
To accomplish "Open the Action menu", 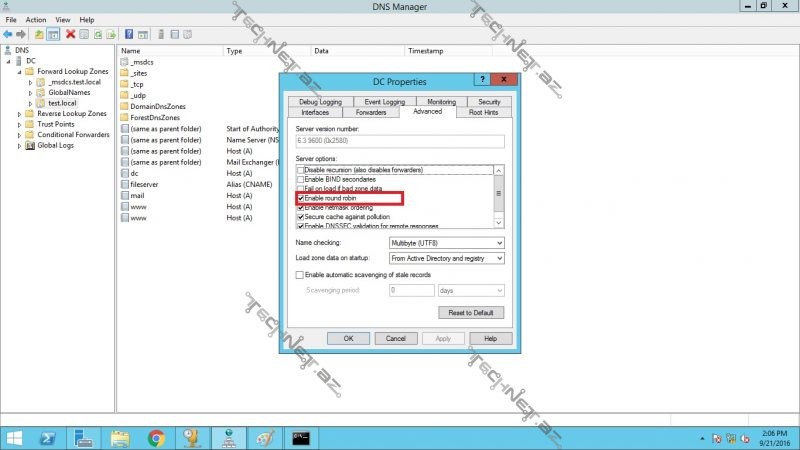I will (x=36, y=19).
